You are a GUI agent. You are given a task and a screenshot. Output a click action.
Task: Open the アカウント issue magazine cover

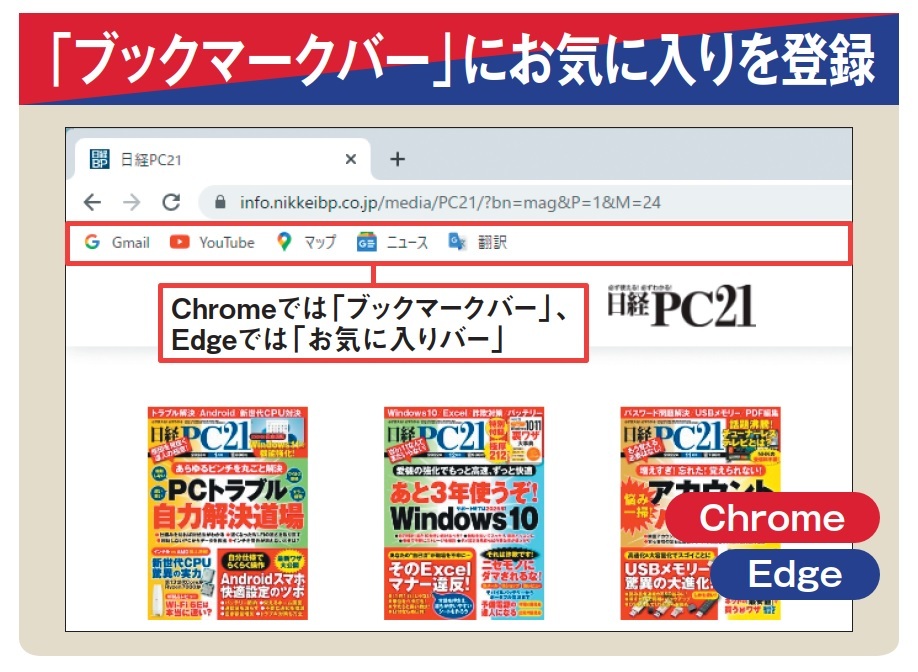coord(701,513)
